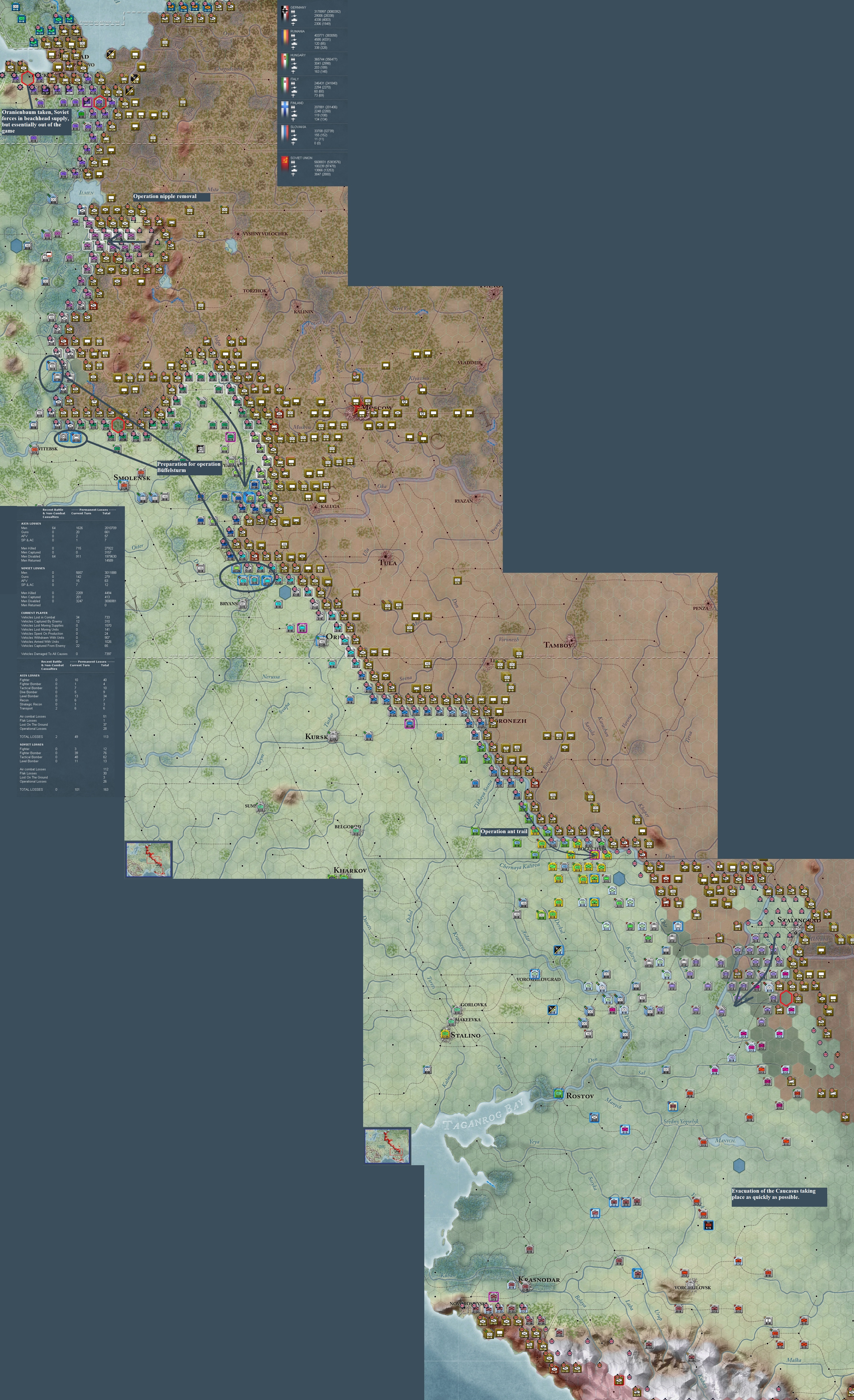Click the Germany flag icon
Screen dimensions: 854x1400
285,11
